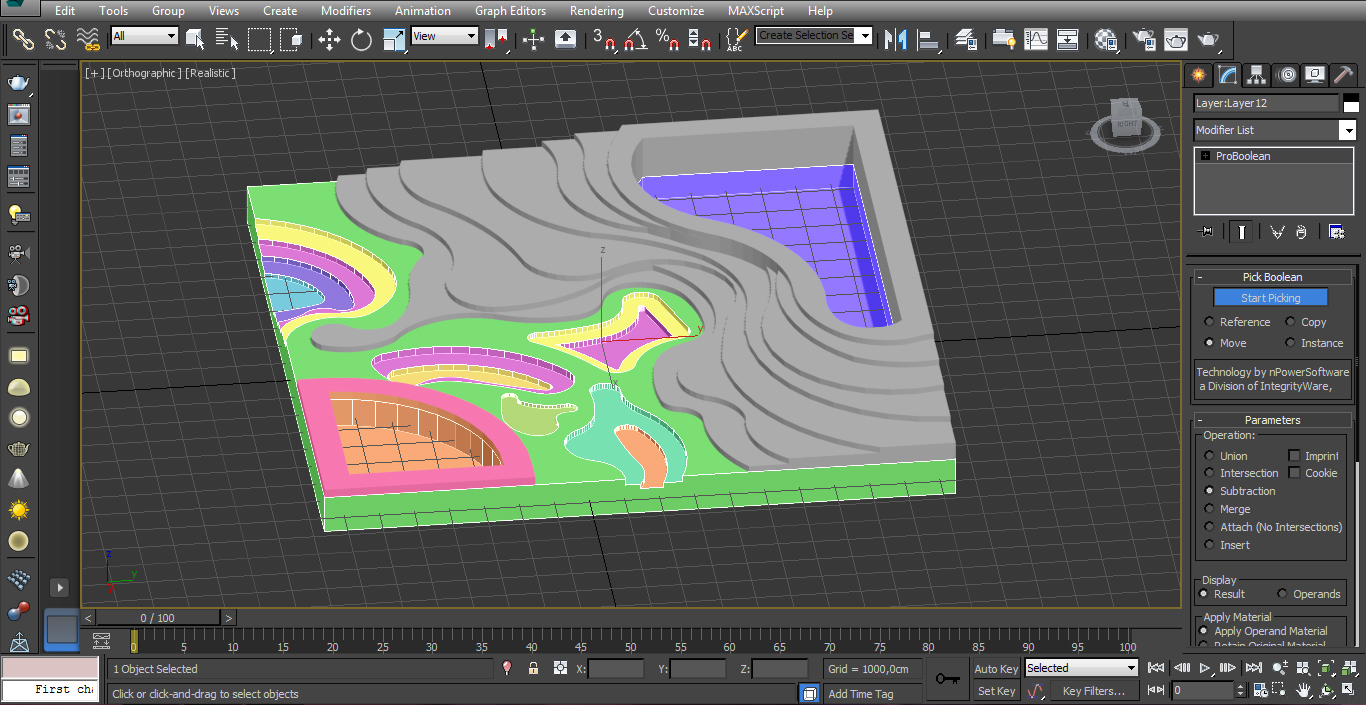Click the Use Pivot Point Center icon

tap(496, 39)
